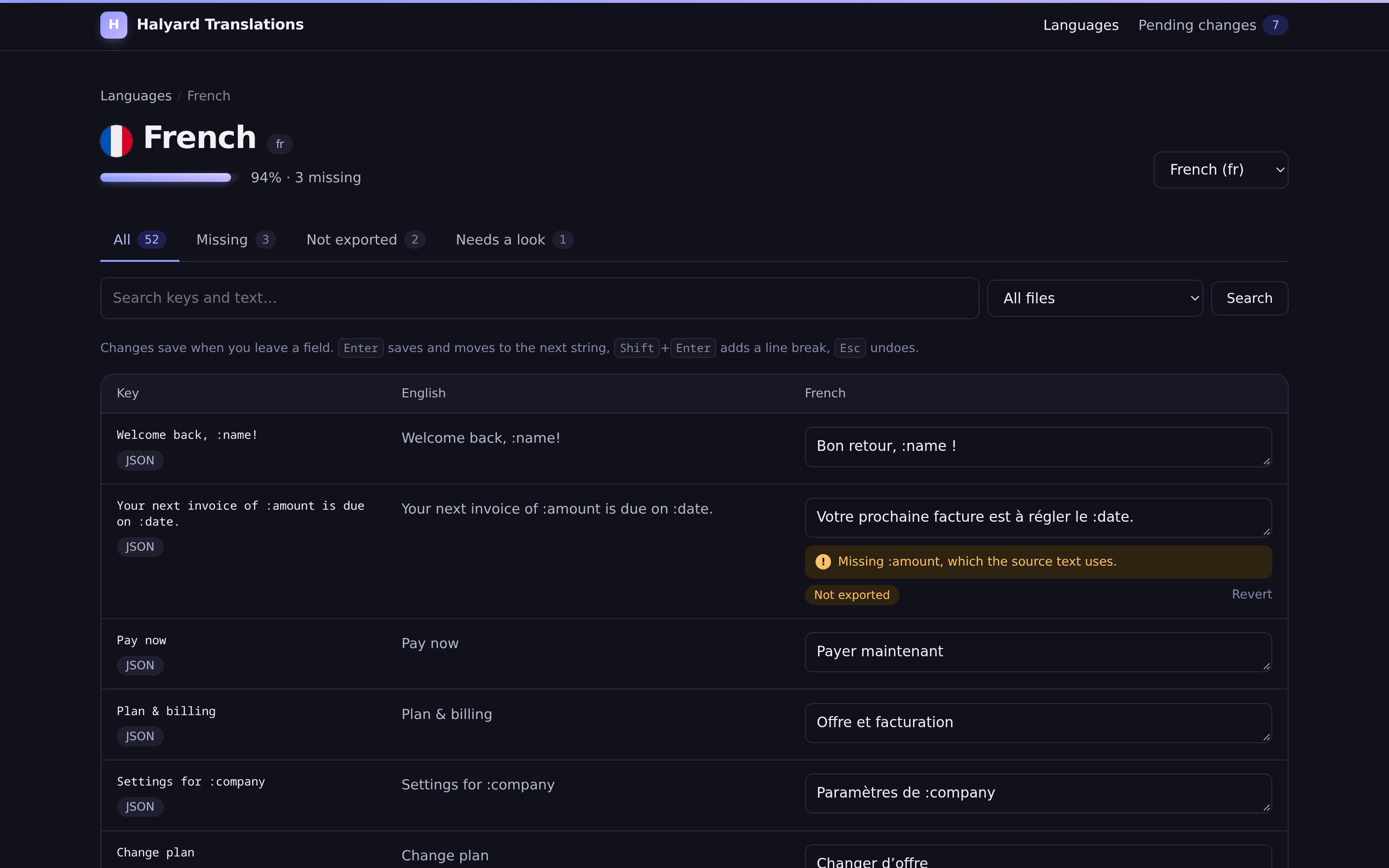The width and height of the screenshot is (1389, 868).
Task: Click the Shift key hint
Action: point(637,348)
